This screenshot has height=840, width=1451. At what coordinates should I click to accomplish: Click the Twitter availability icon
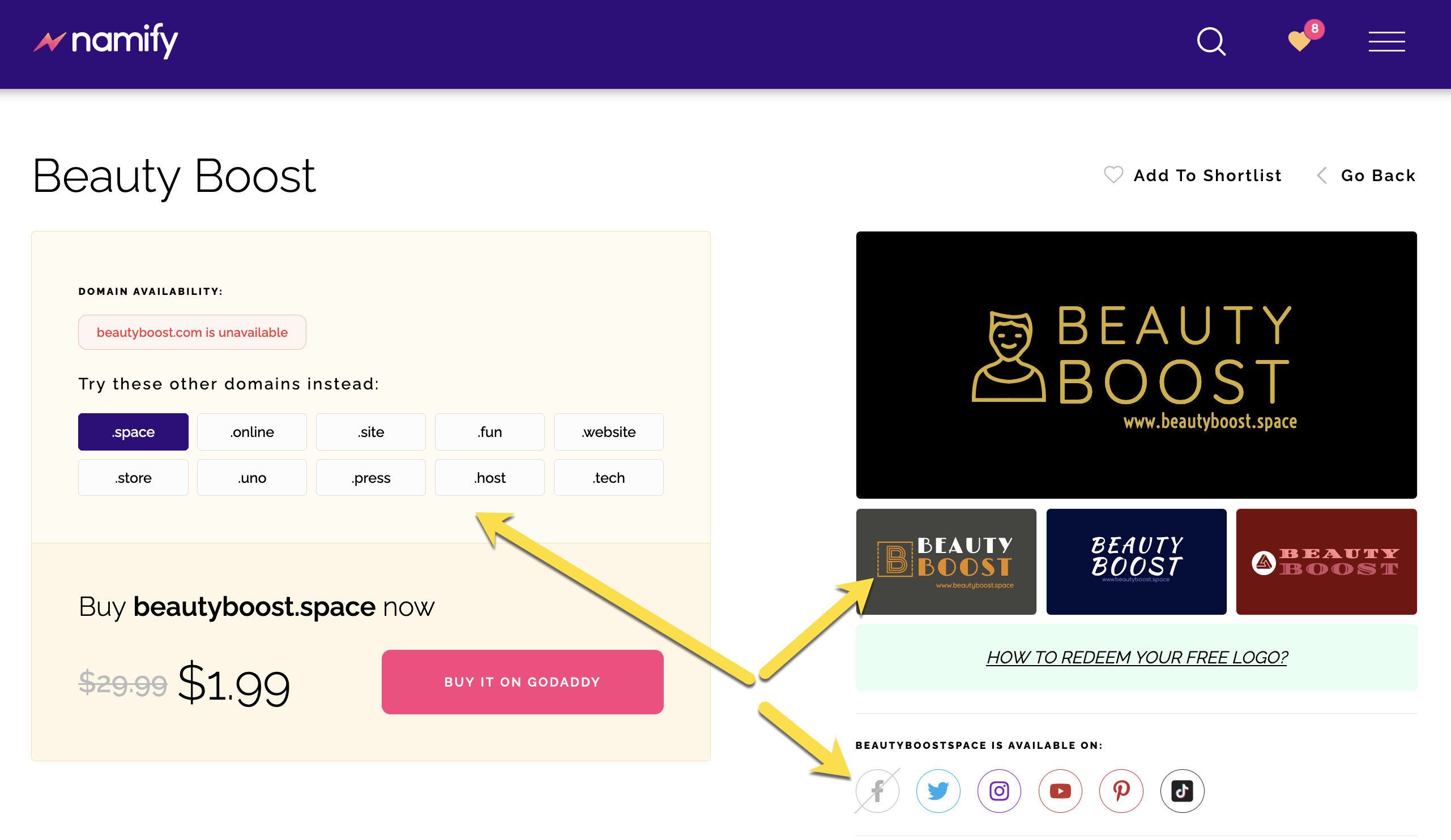pyautogui.click(x=938, y=791)
